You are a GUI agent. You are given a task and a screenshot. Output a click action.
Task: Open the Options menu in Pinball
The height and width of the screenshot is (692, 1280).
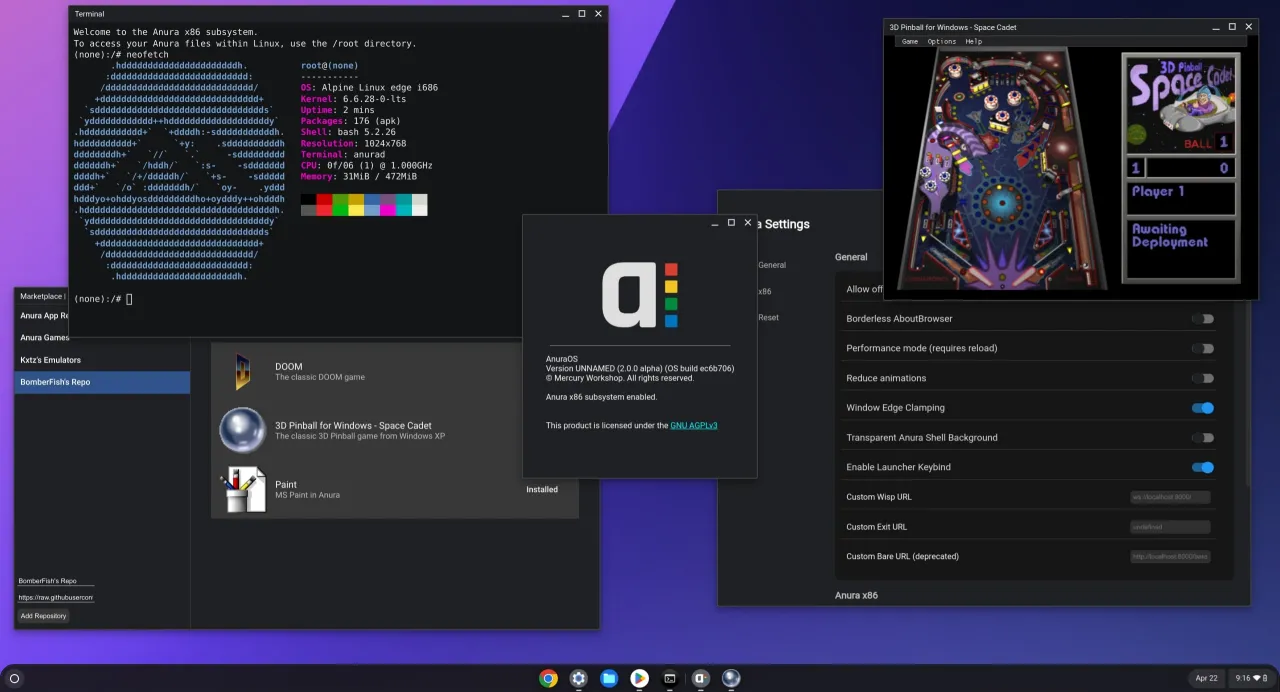(941, 42)
